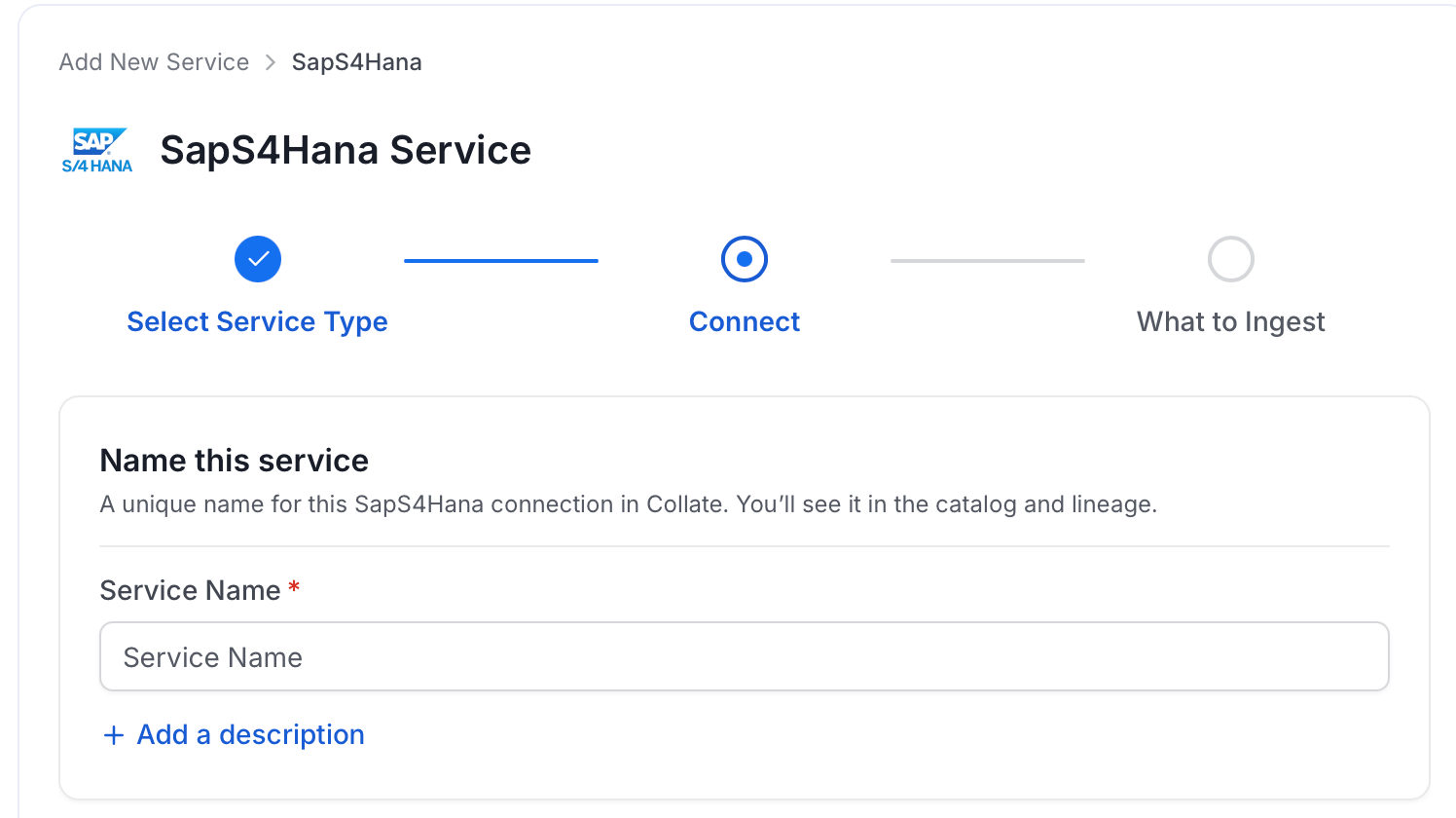Open the Add New Service breadcrumb
Screen dimensions: 1456x818
pyautogui.click(x=154, y=62)
